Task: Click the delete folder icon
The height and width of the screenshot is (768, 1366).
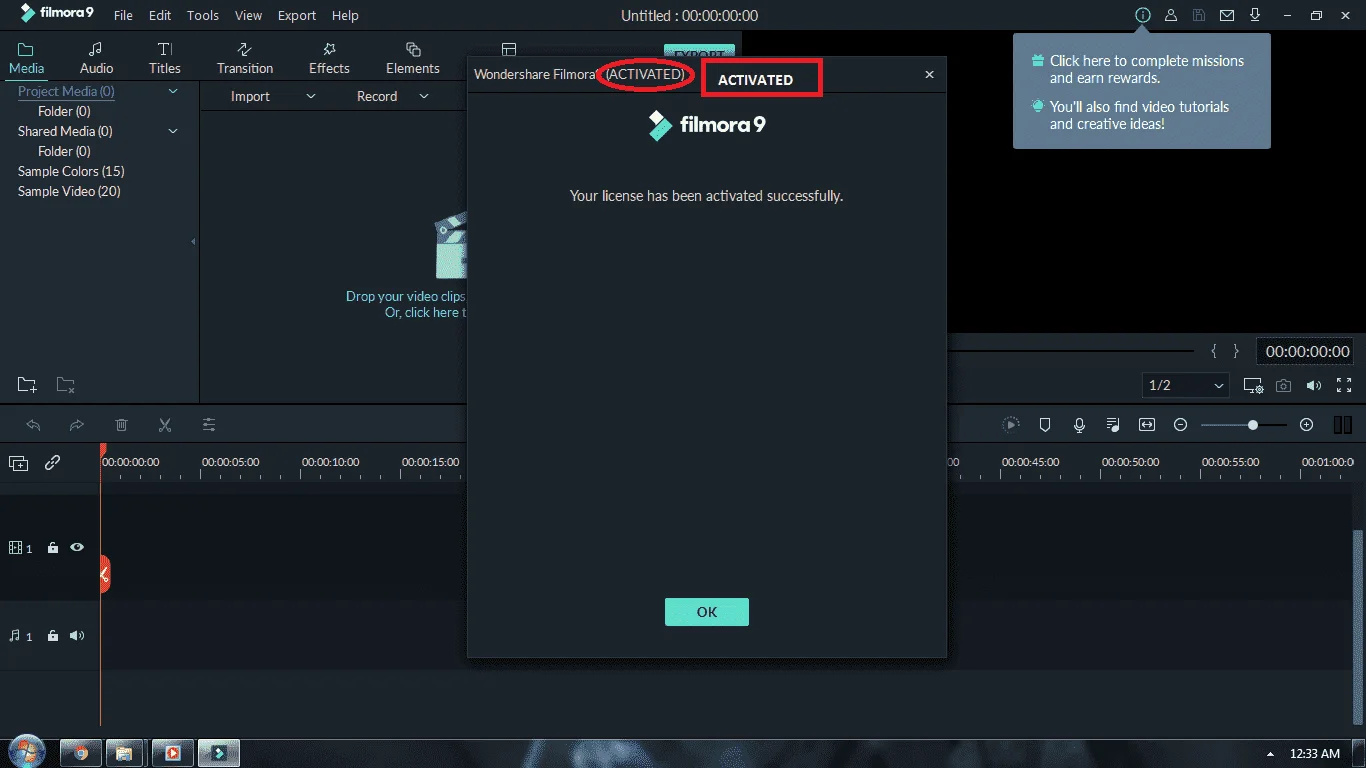Action: [65, 385]
